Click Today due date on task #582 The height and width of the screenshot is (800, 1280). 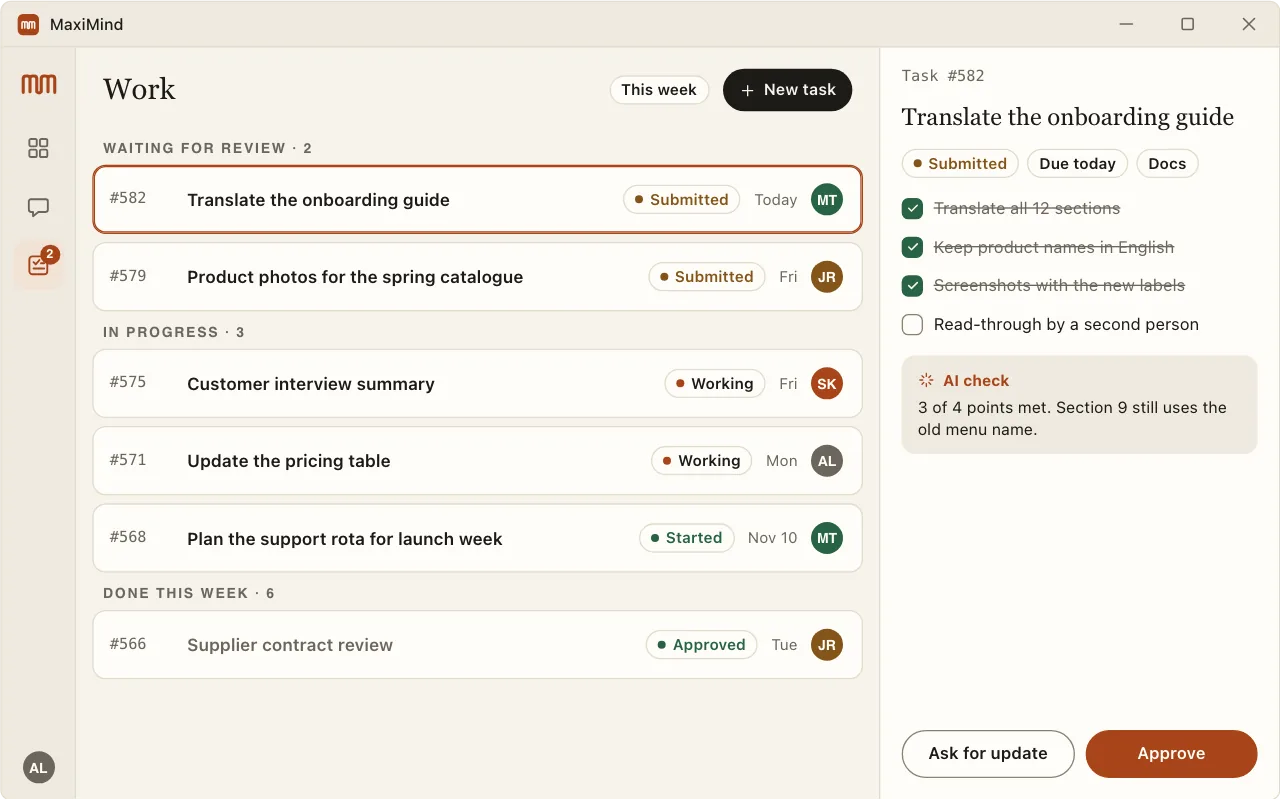775,200
